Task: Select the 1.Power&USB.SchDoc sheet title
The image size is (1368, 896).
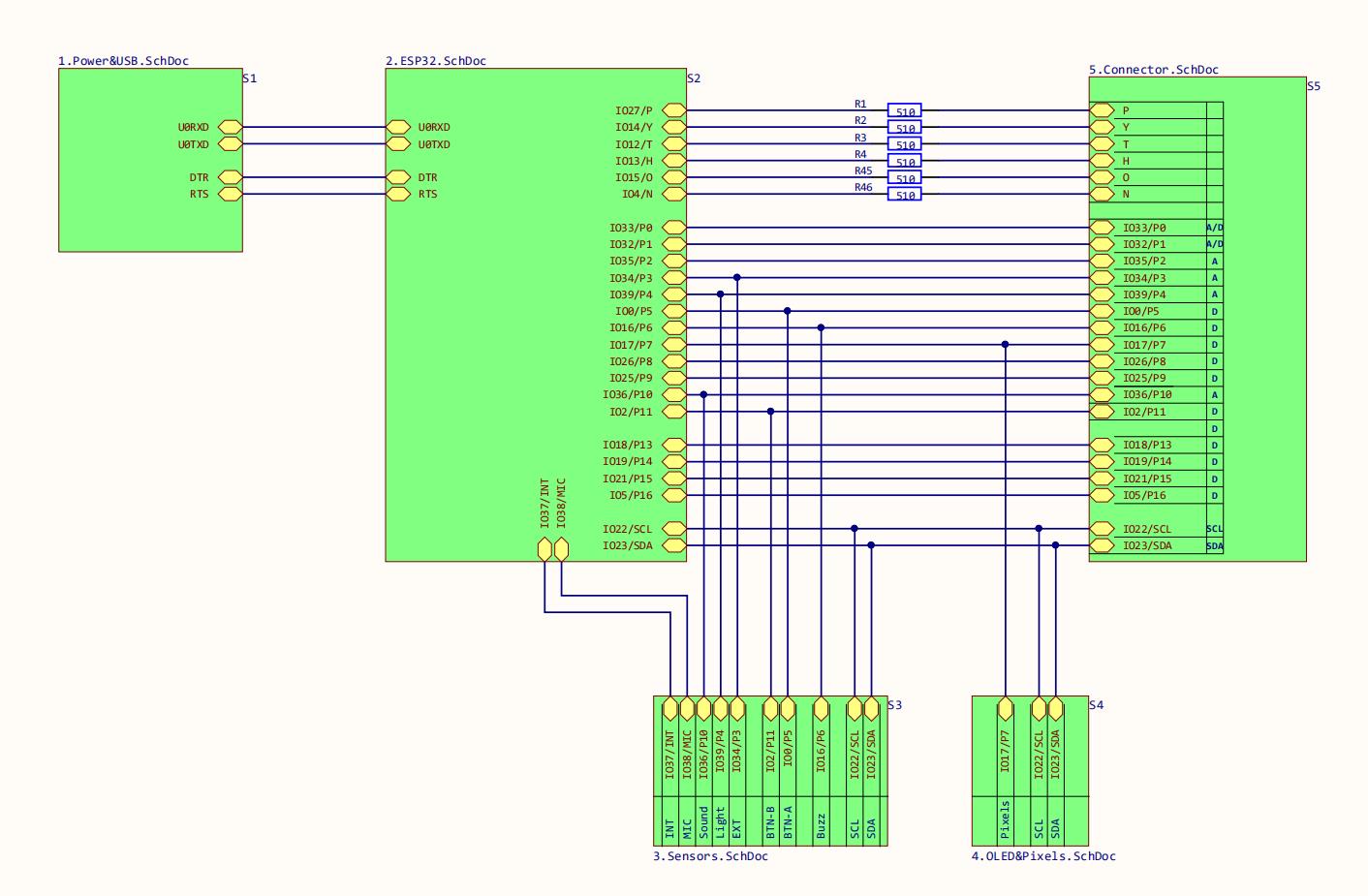Action: tap(123, 61)
